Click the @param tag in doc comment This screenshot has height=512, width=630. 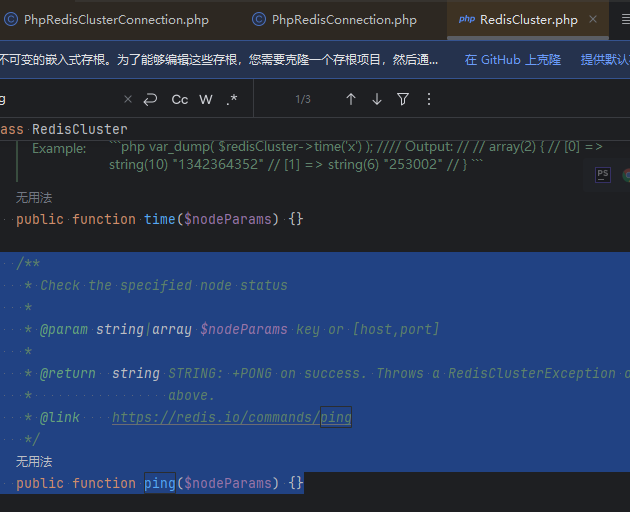[64, 330]
